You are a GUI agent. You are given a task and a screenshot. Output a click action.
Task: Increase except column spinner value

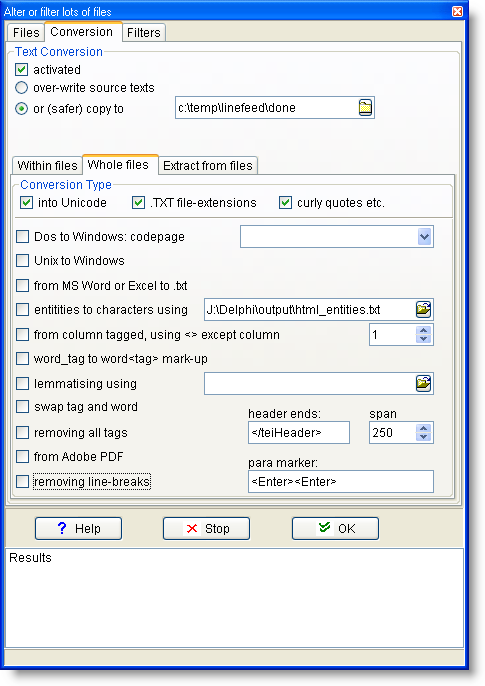423,330
